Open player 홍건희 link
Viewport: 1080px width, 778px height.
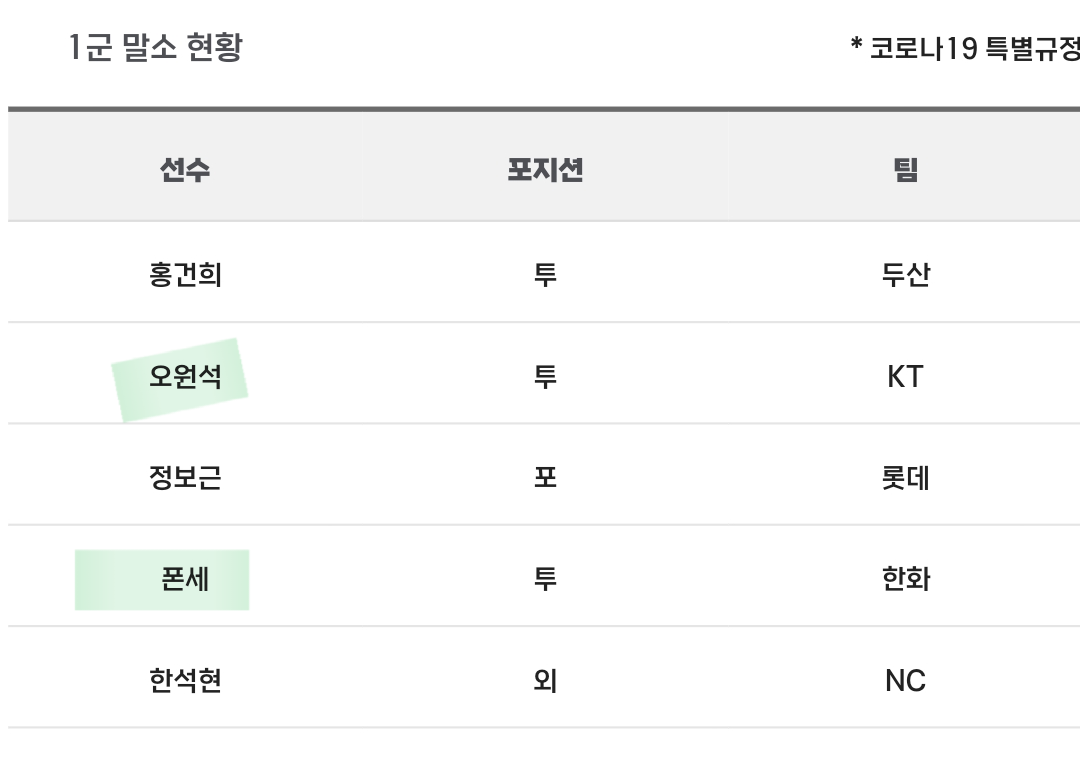(185, 275)
